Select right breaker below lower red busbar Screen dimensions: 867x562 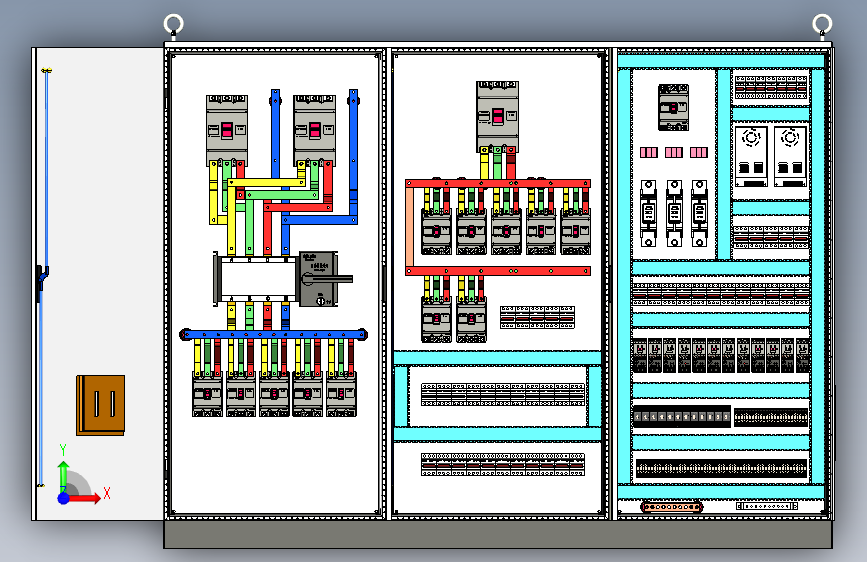[x=471, y=320]
